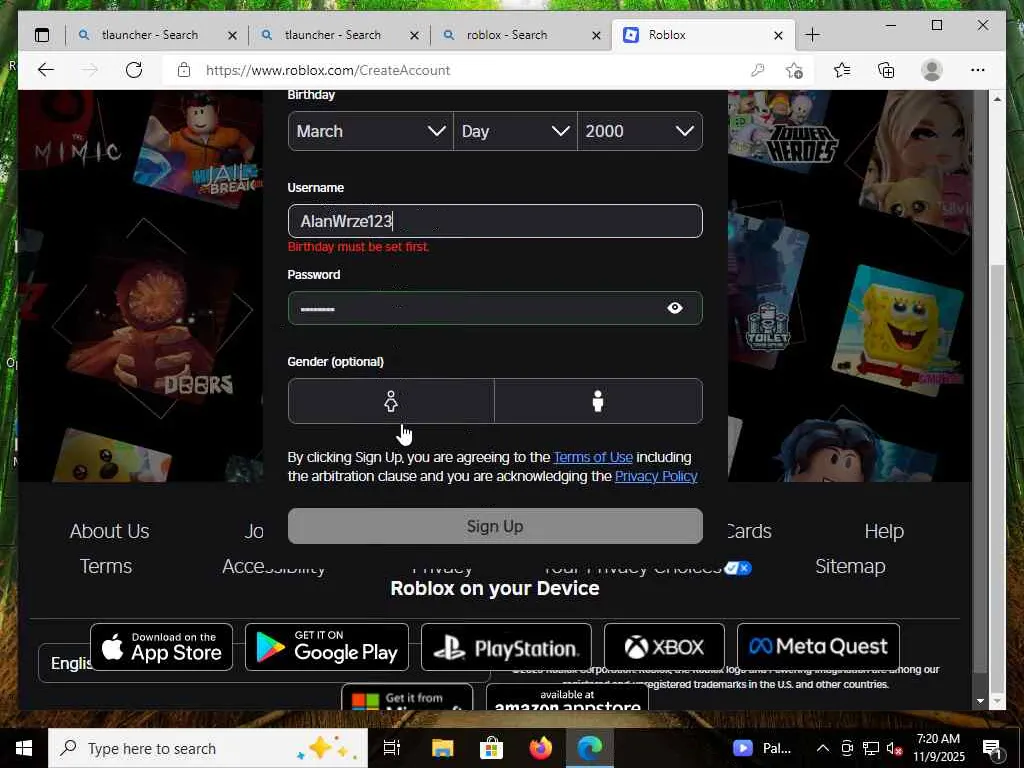Open File Explorer from taskbar

coord(442,748)
